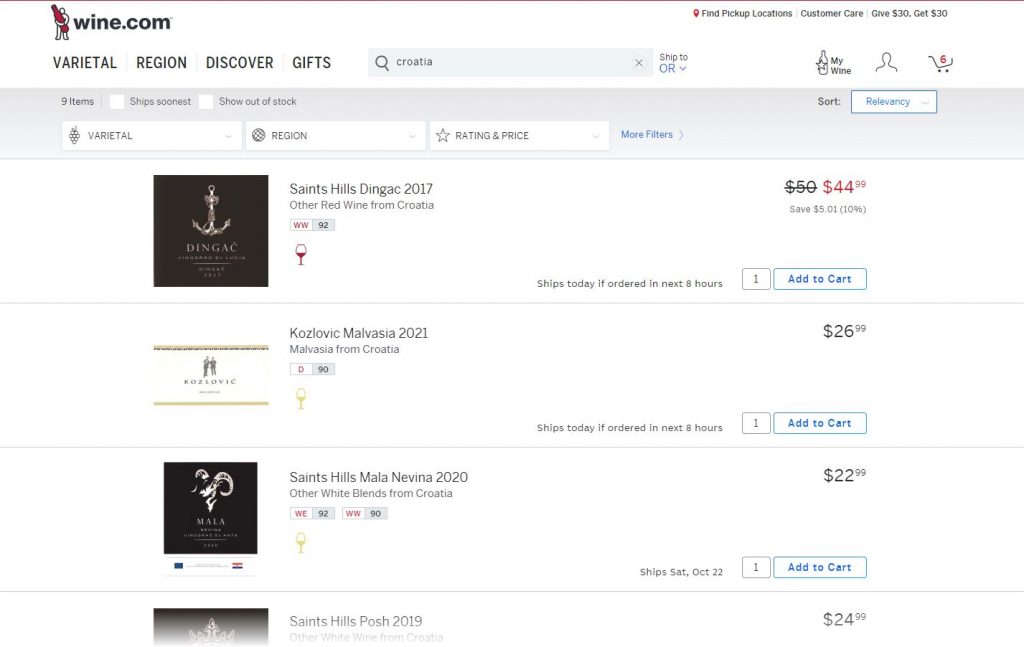Open Saints Hills Mala Nevina 2020 product title
Viewport: 1024px width, 647px height.
point(379,477)
